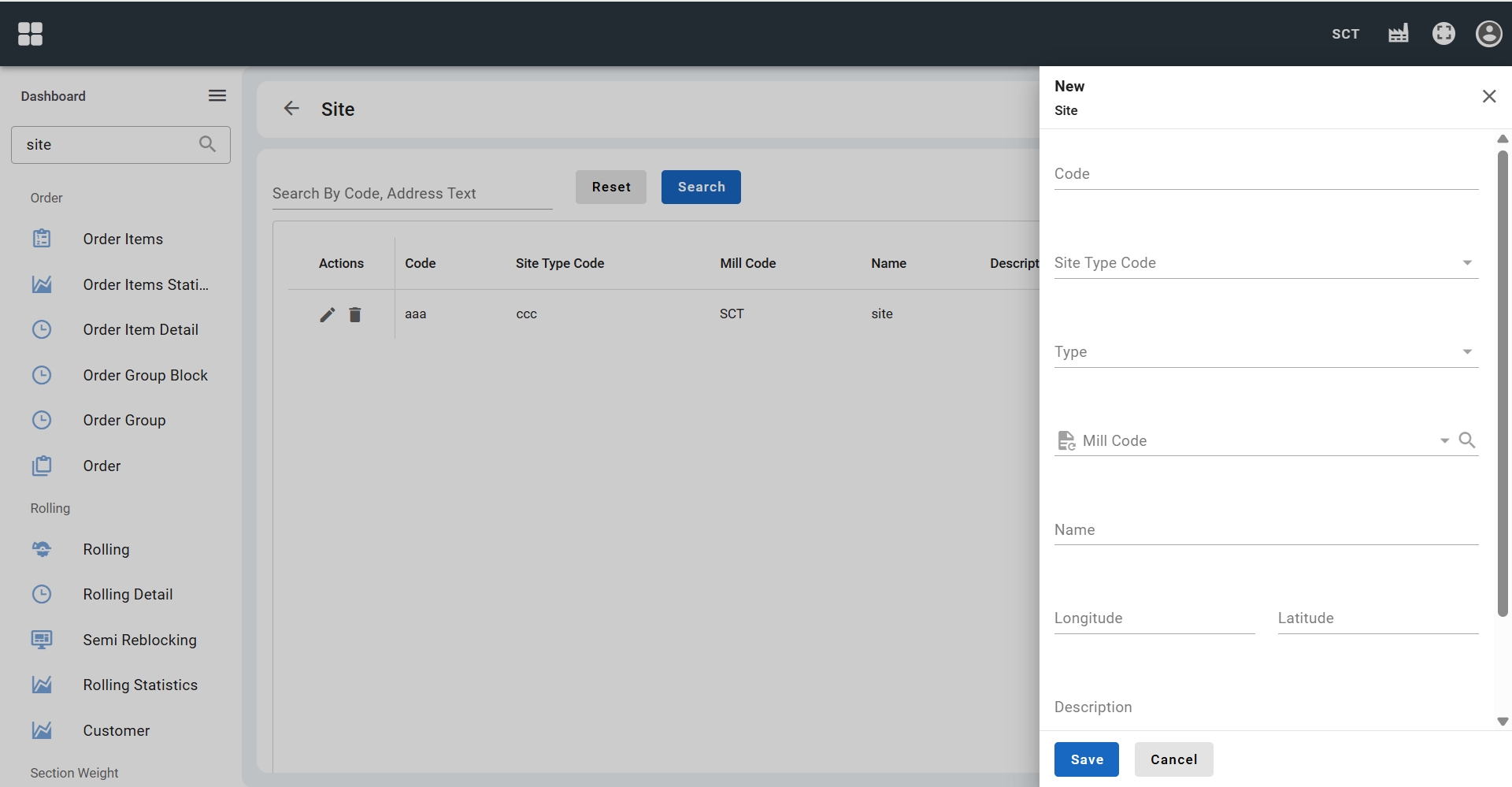Click the new site panel scrollbar
The image size is (1512, 787).
coord(1502,378)
